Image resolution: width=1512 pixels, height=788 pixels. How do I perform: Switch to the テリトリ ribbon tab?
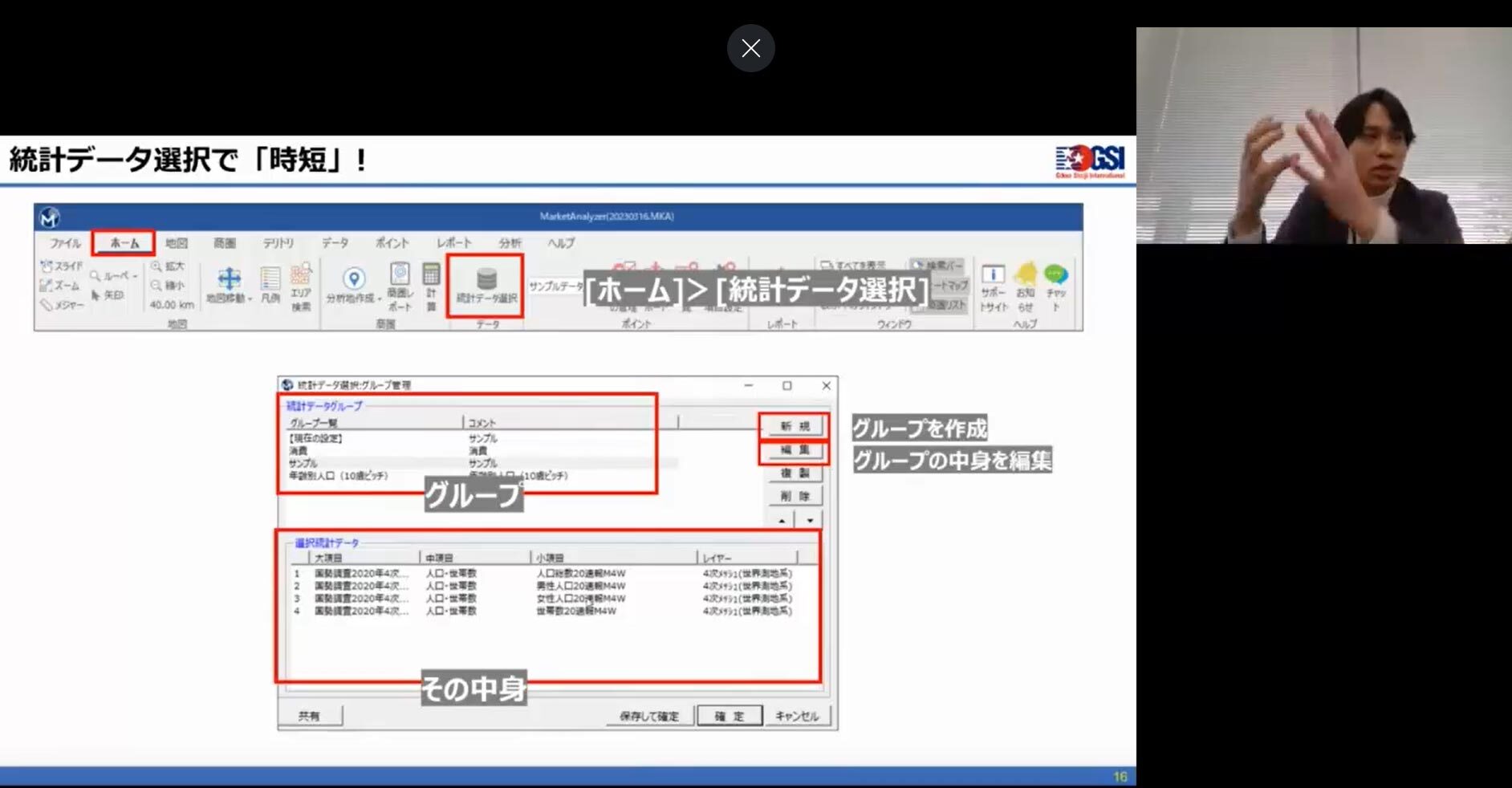(x=278, y=243)
